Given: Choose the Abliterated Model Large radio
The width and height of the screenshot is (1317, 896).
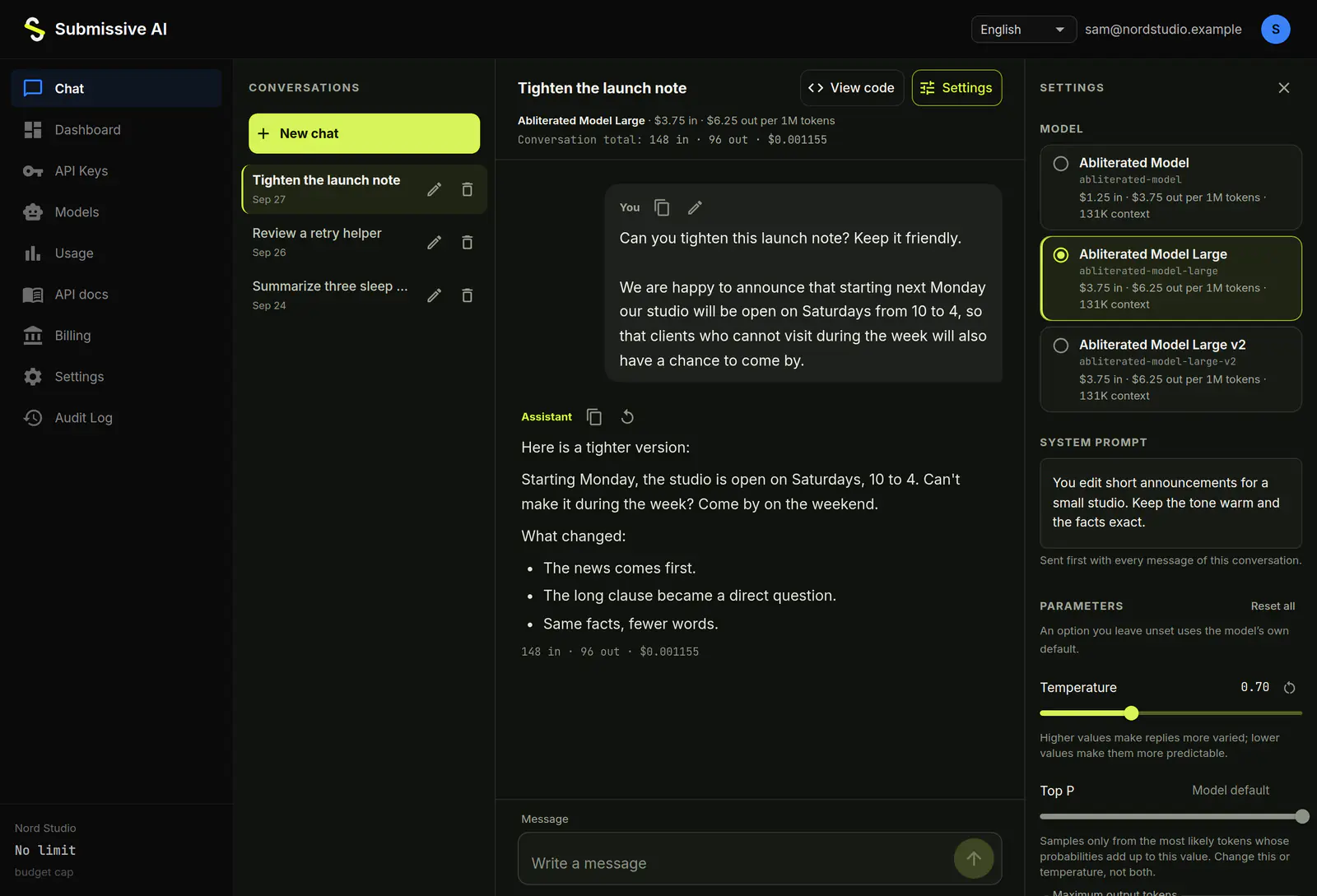Looking at the screenshot, I should tap(1061, 255).
